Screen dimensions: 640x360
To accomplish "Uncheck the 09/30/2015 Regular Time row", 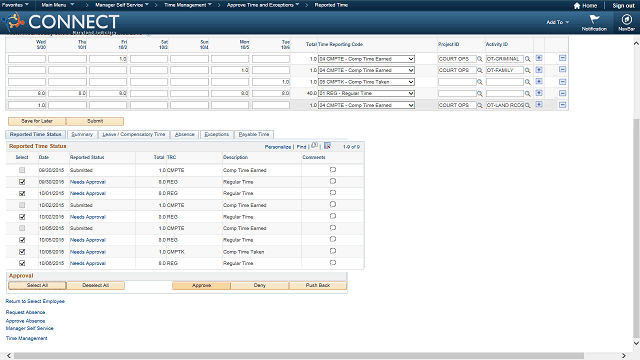I will (x=22, y=182).
